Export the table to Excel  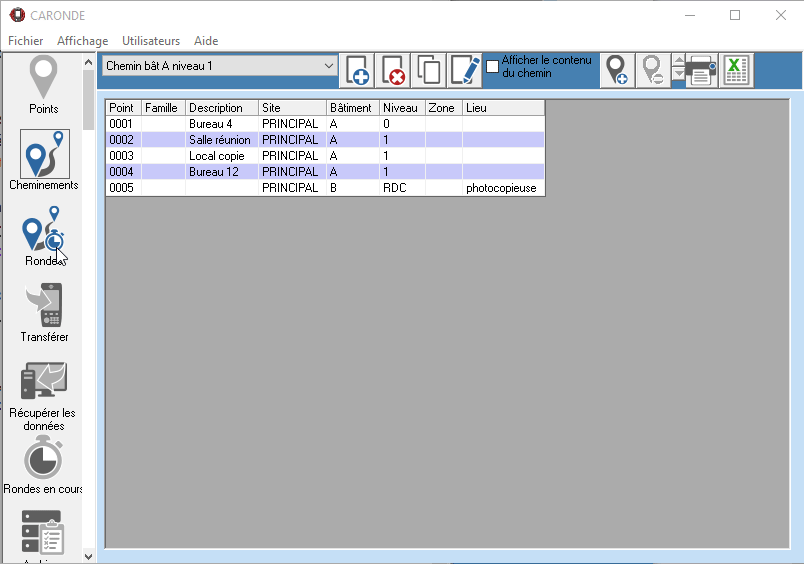736,70
